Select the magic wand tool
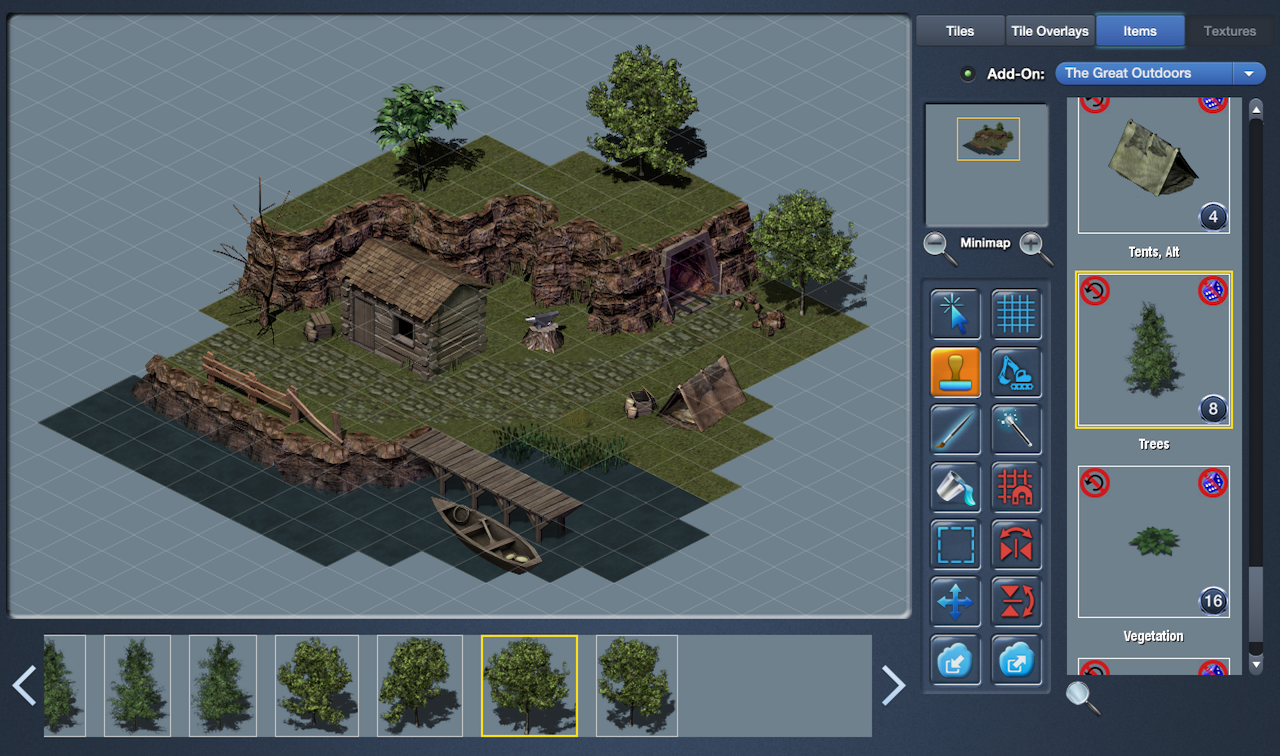Screen dimensions: 1280x756 [x=1016, y=429]
